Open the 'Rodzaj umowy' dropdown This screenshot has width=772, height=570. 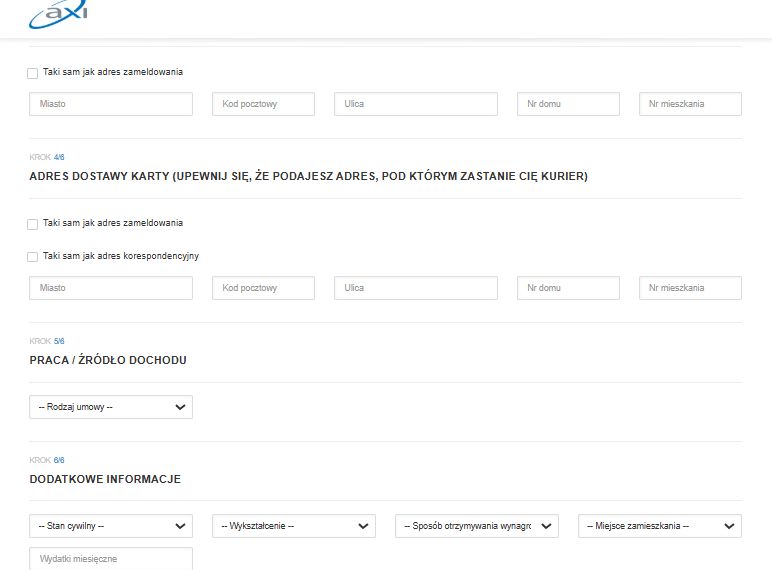click(x=111, y=407)
